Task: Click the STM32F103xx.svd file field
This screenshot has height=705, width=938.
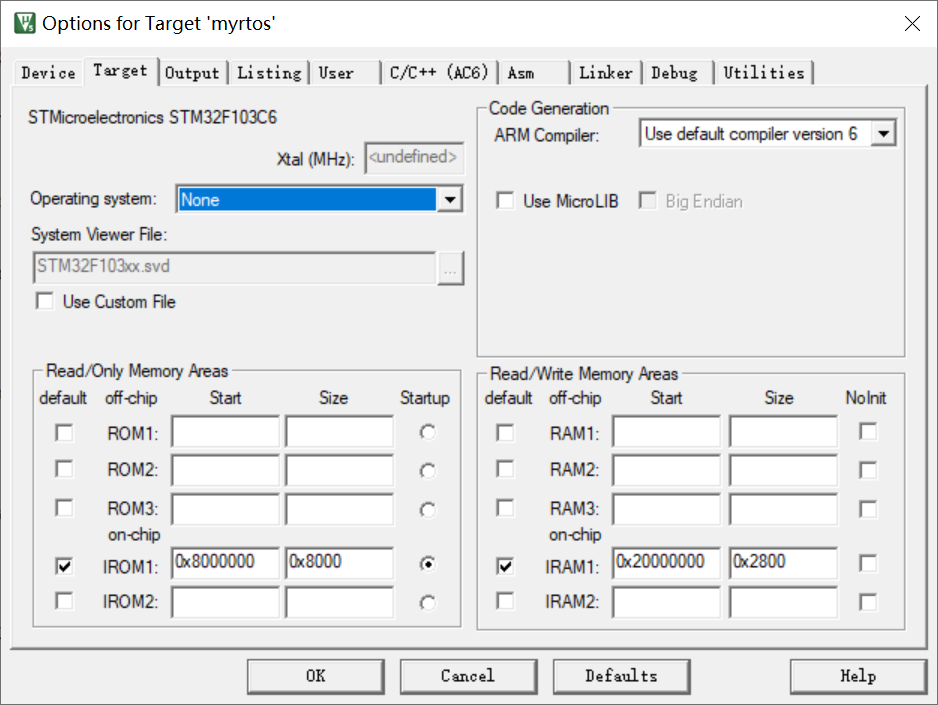Action: point(234,268)
